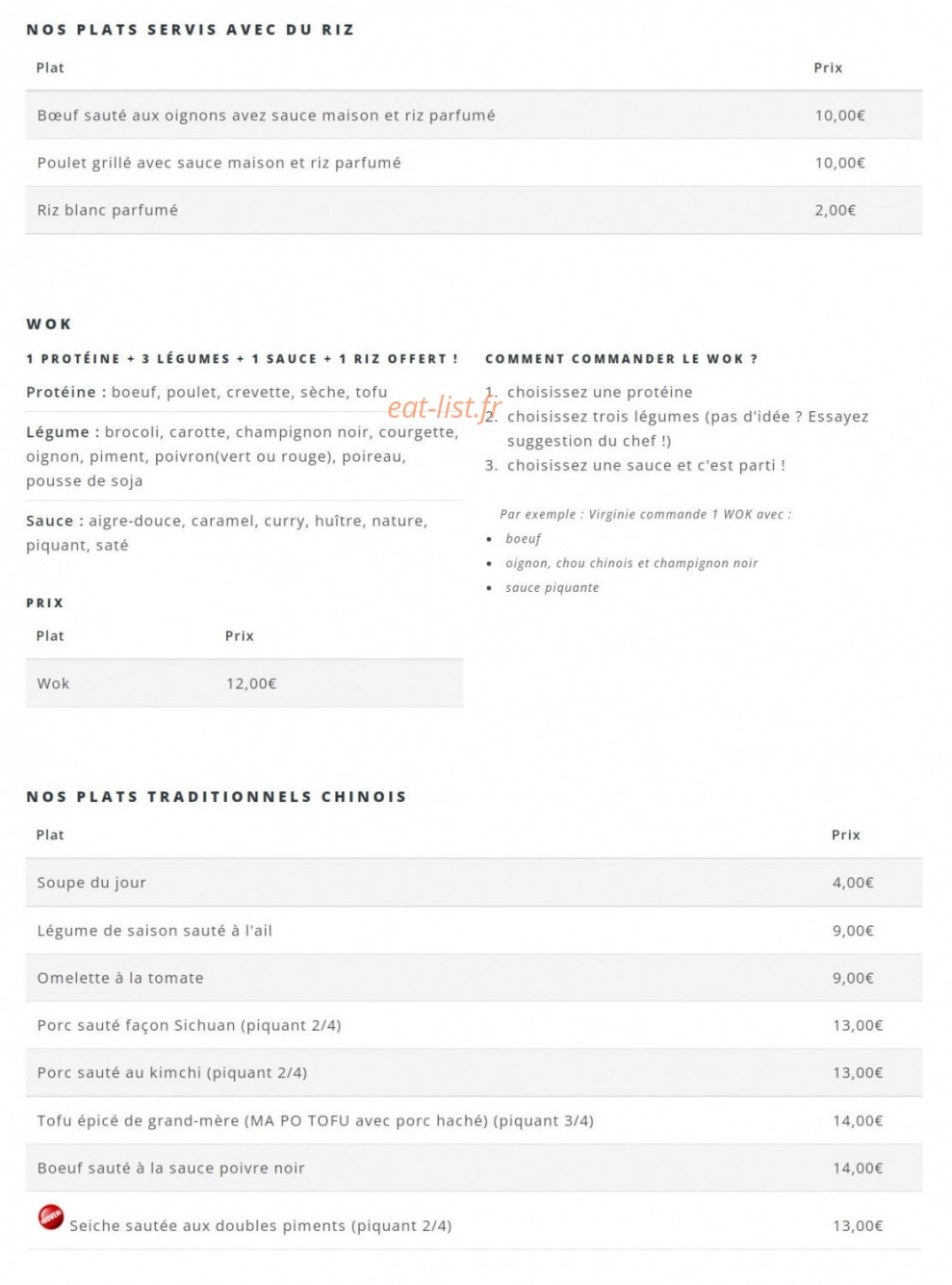Click the Prix column header in rice table
The height and width of the screenshot is (1285, 952).
[x=828, y=67]
